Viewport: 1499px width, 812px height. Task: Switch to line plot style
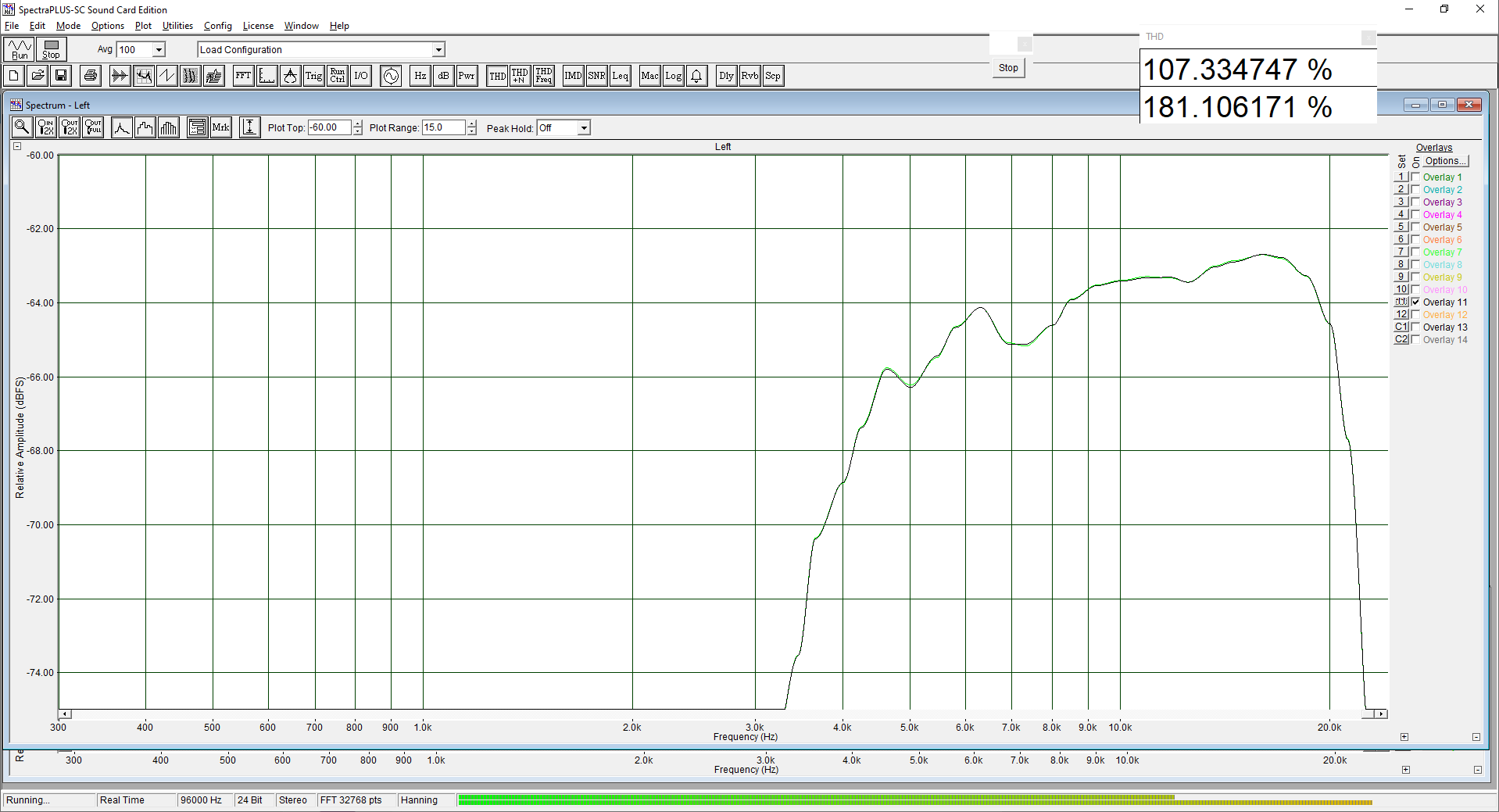point(121,127)
